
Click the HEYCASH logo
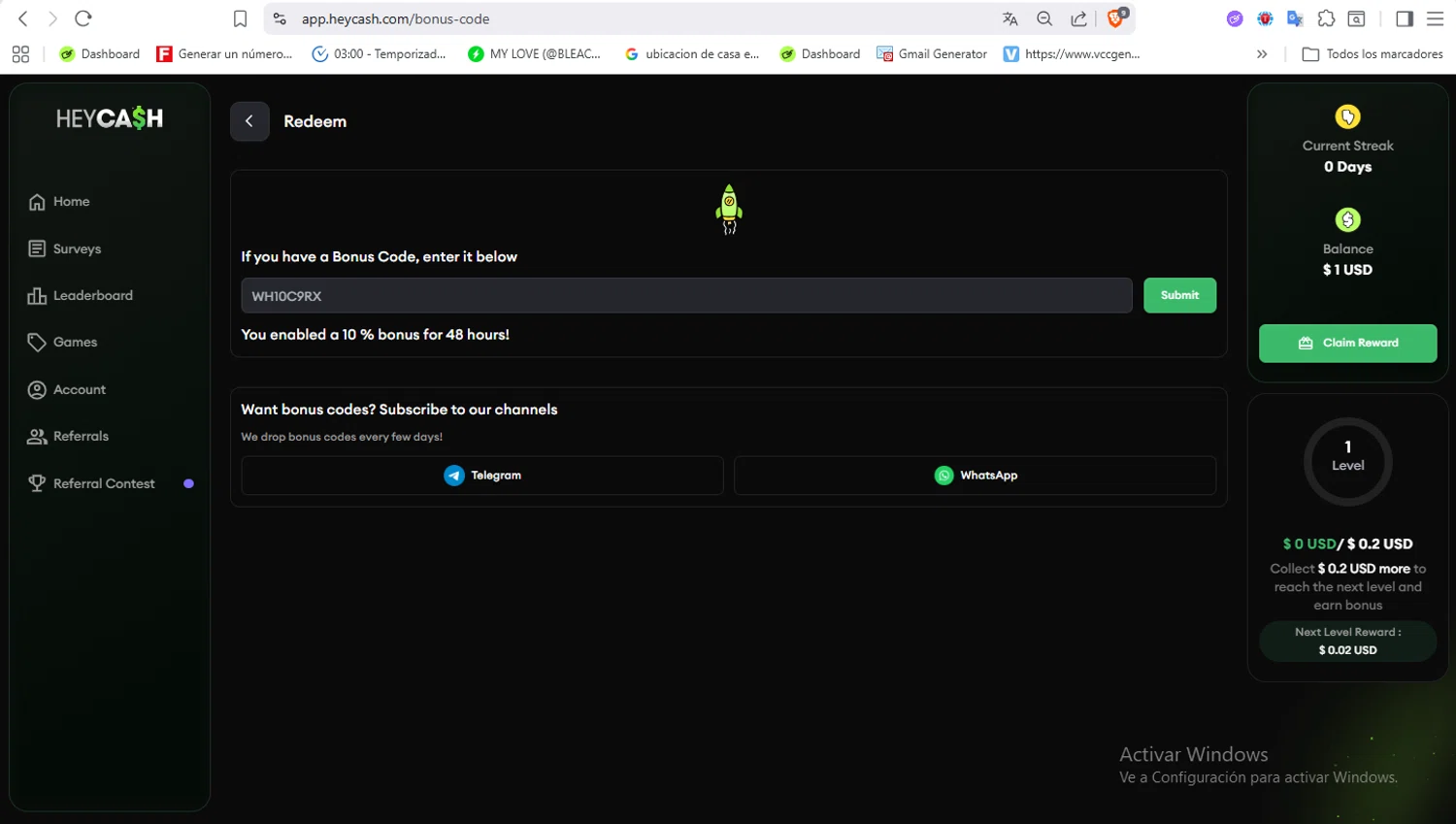(x=110, y=118)
